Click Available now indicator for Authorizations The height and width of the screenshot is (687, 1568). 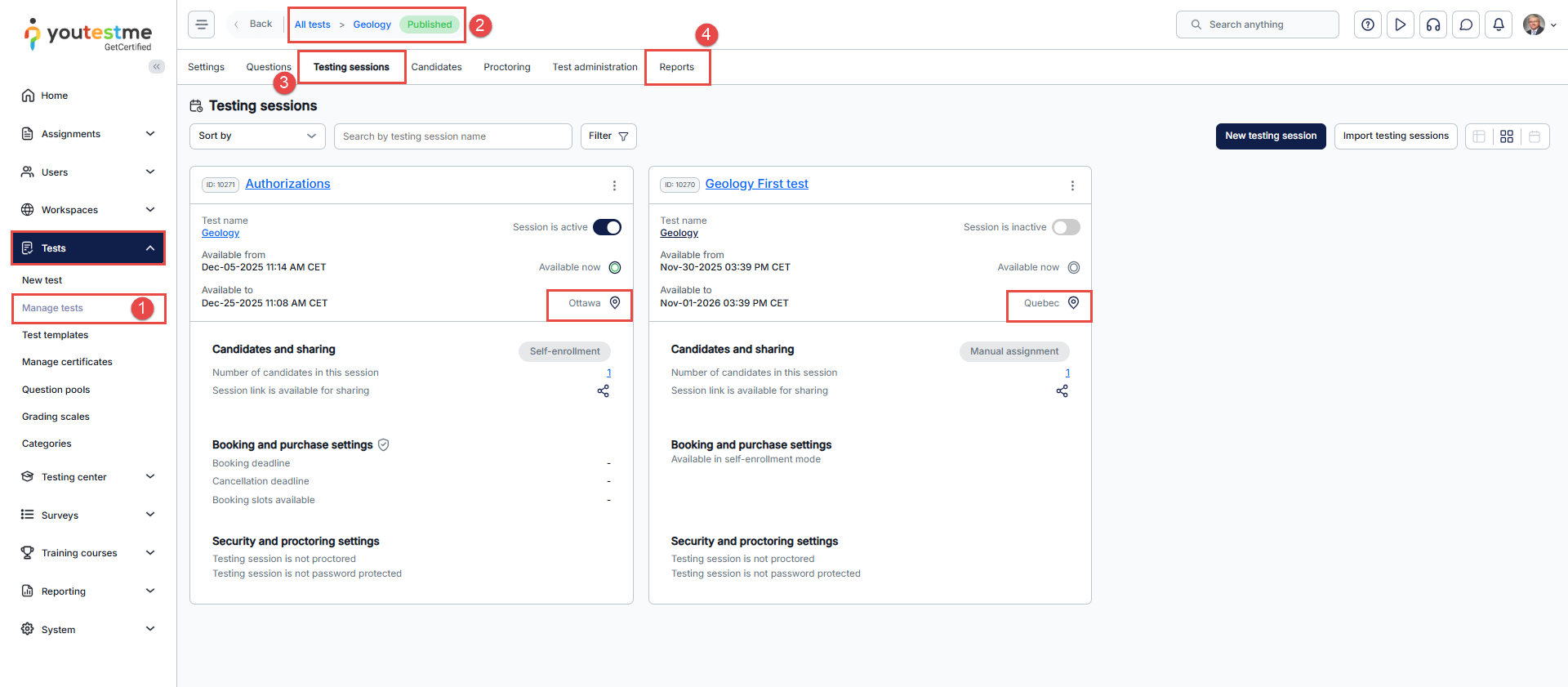(x=615, y=267)
